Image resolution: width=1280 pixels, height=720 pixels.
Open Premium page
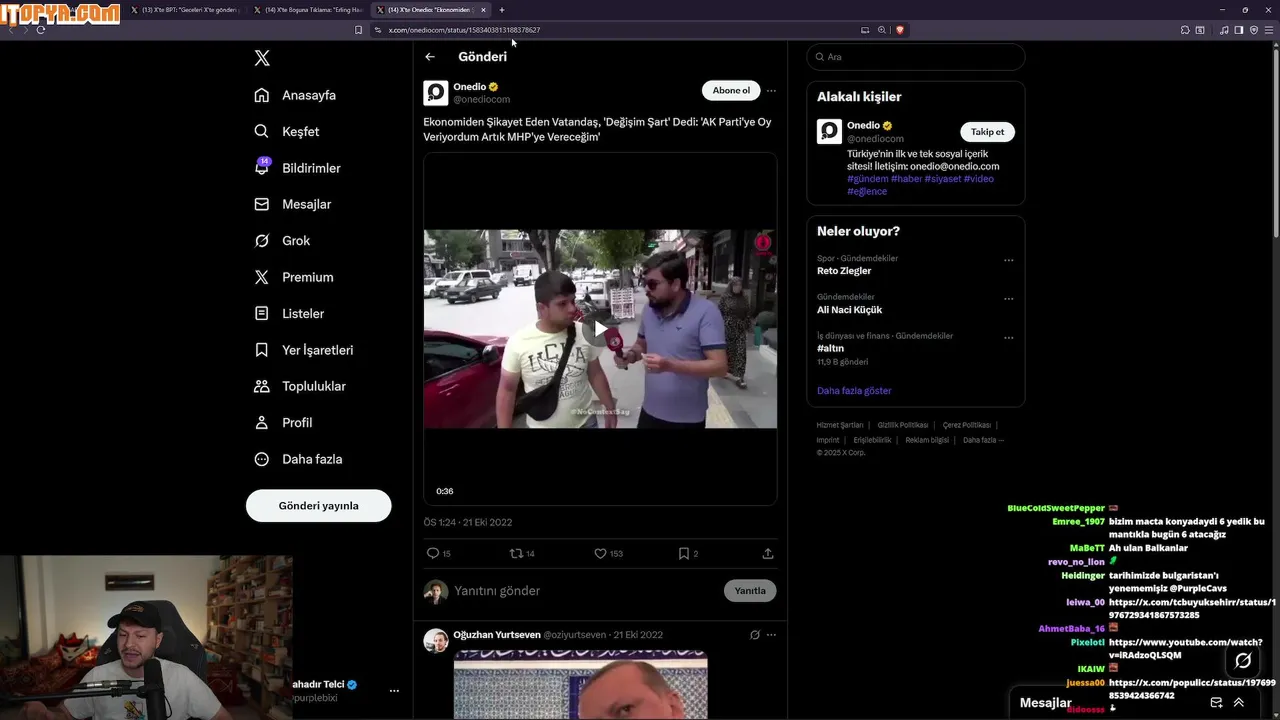[294, 277]
